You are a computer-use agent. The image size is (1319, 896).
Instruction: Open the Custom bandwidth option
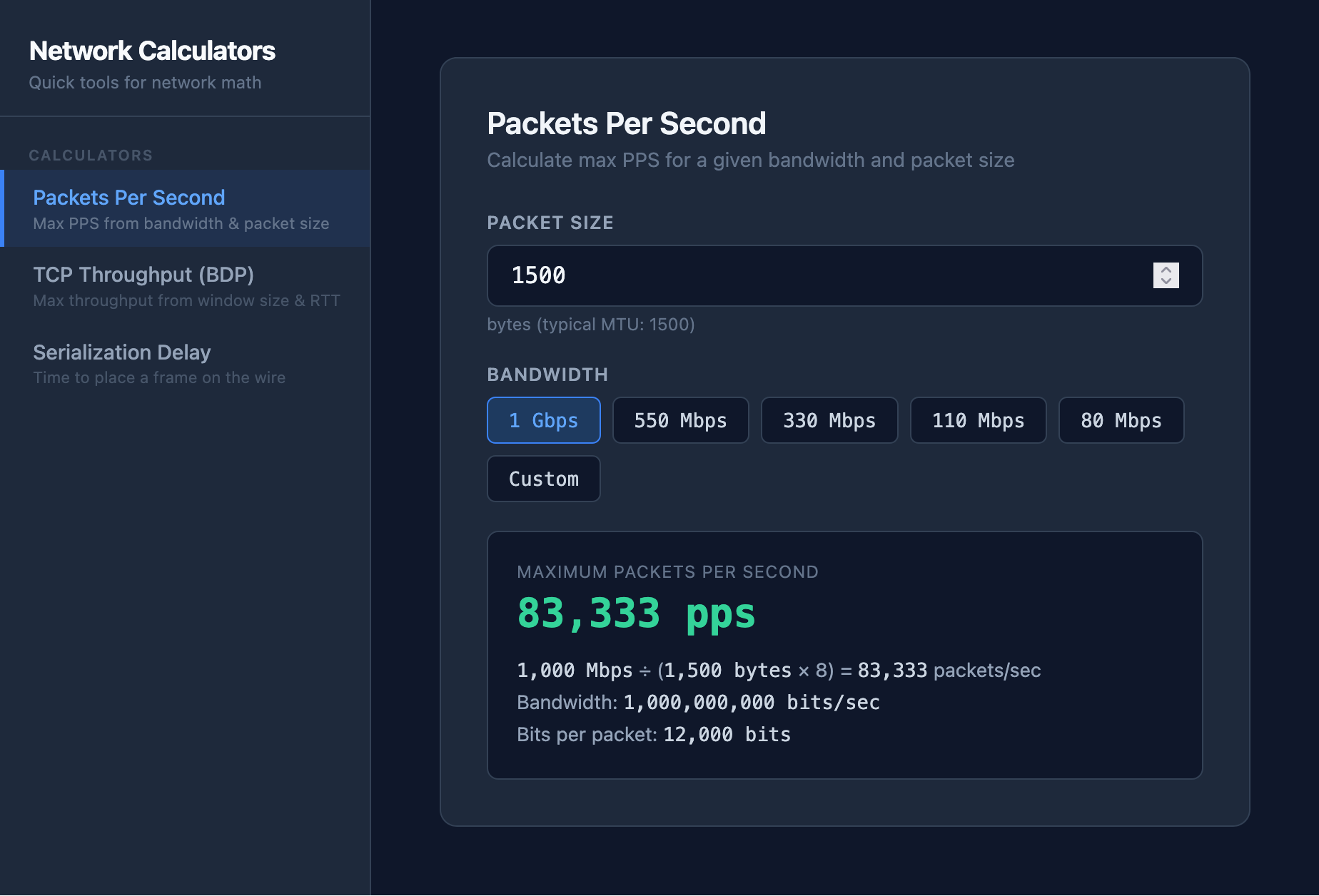543,479
